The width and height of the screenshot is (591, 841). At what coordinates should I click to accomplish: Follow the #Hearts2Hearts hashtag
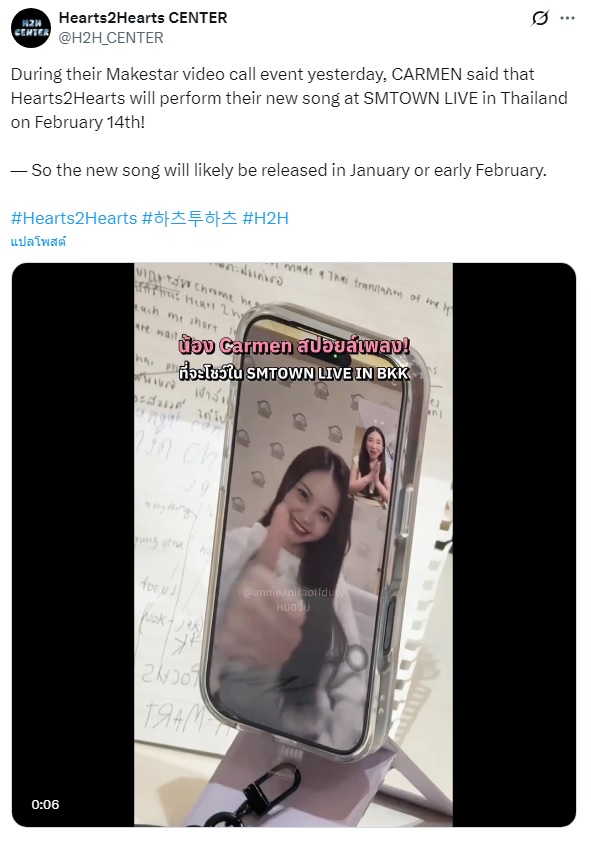pos(74,218)
